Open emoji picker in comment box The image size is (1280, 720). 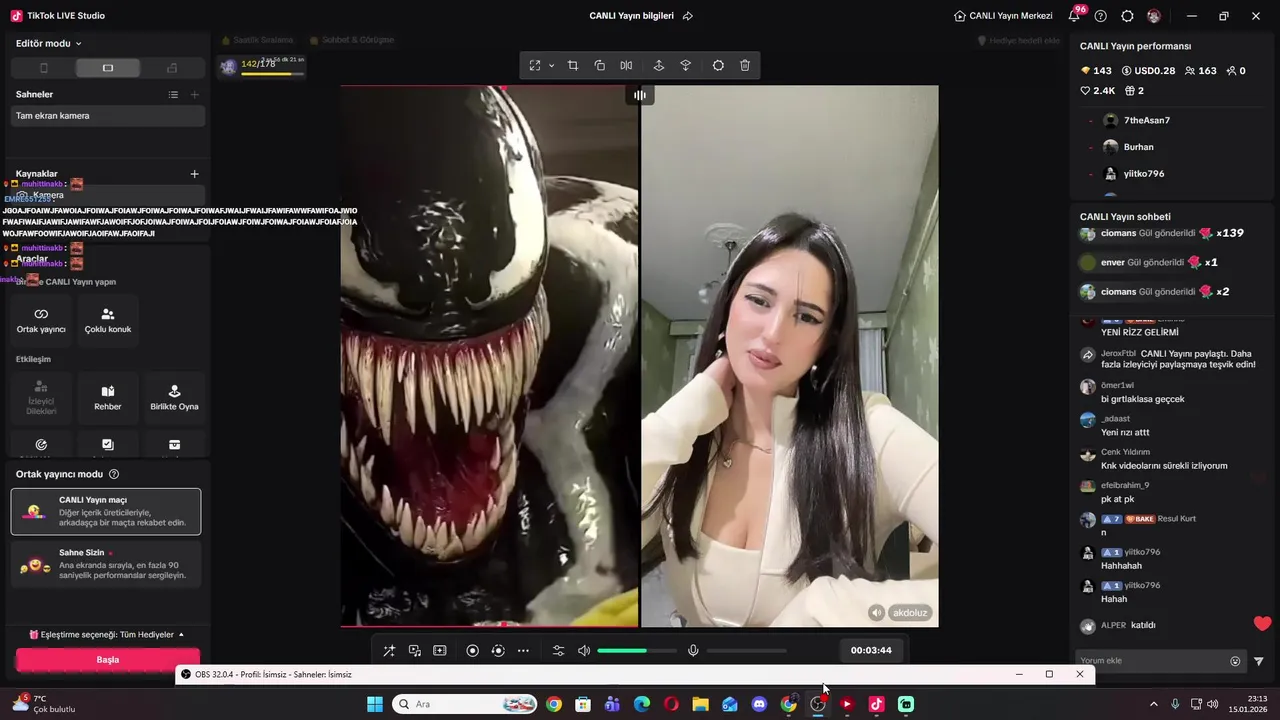click(1235, 661)
